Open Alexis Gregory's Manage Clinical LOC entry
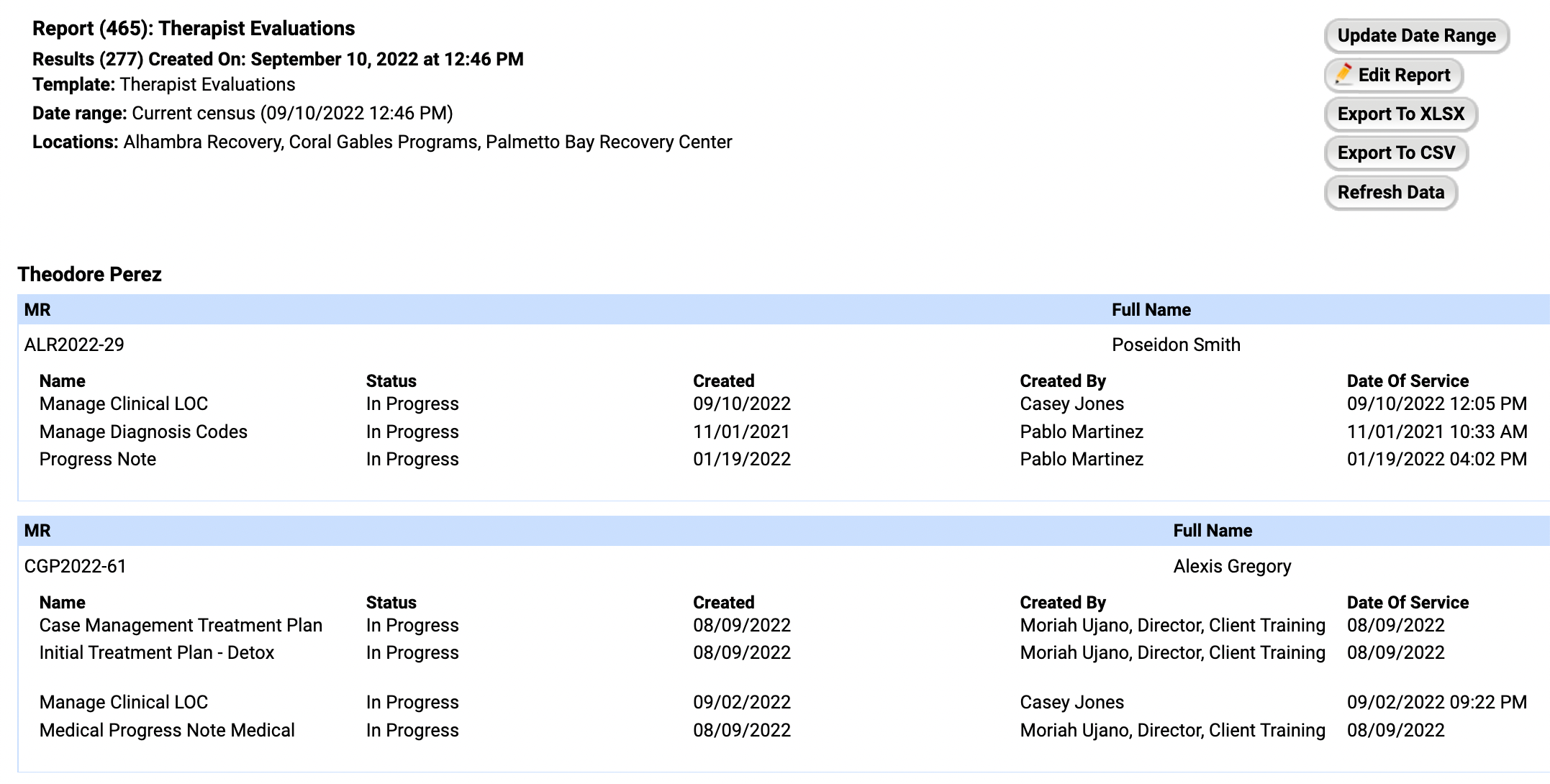 click(123, 702)
